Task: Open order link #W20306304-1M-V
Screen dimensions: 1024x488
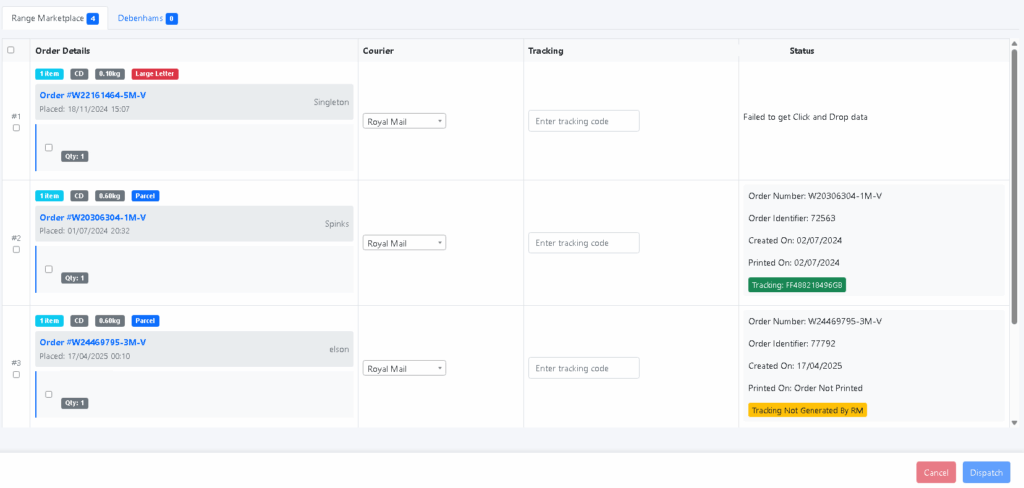Action: (93, 217)
